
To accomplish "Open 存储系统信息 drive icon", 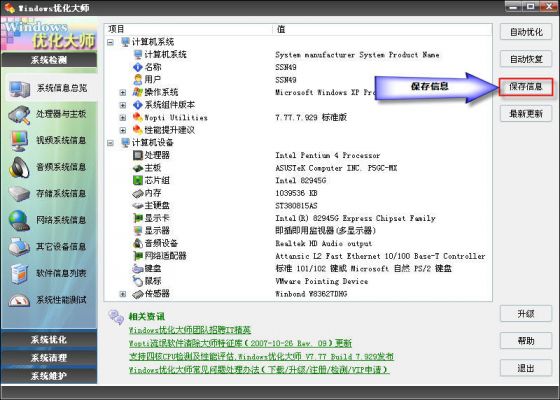I will 19,194.
